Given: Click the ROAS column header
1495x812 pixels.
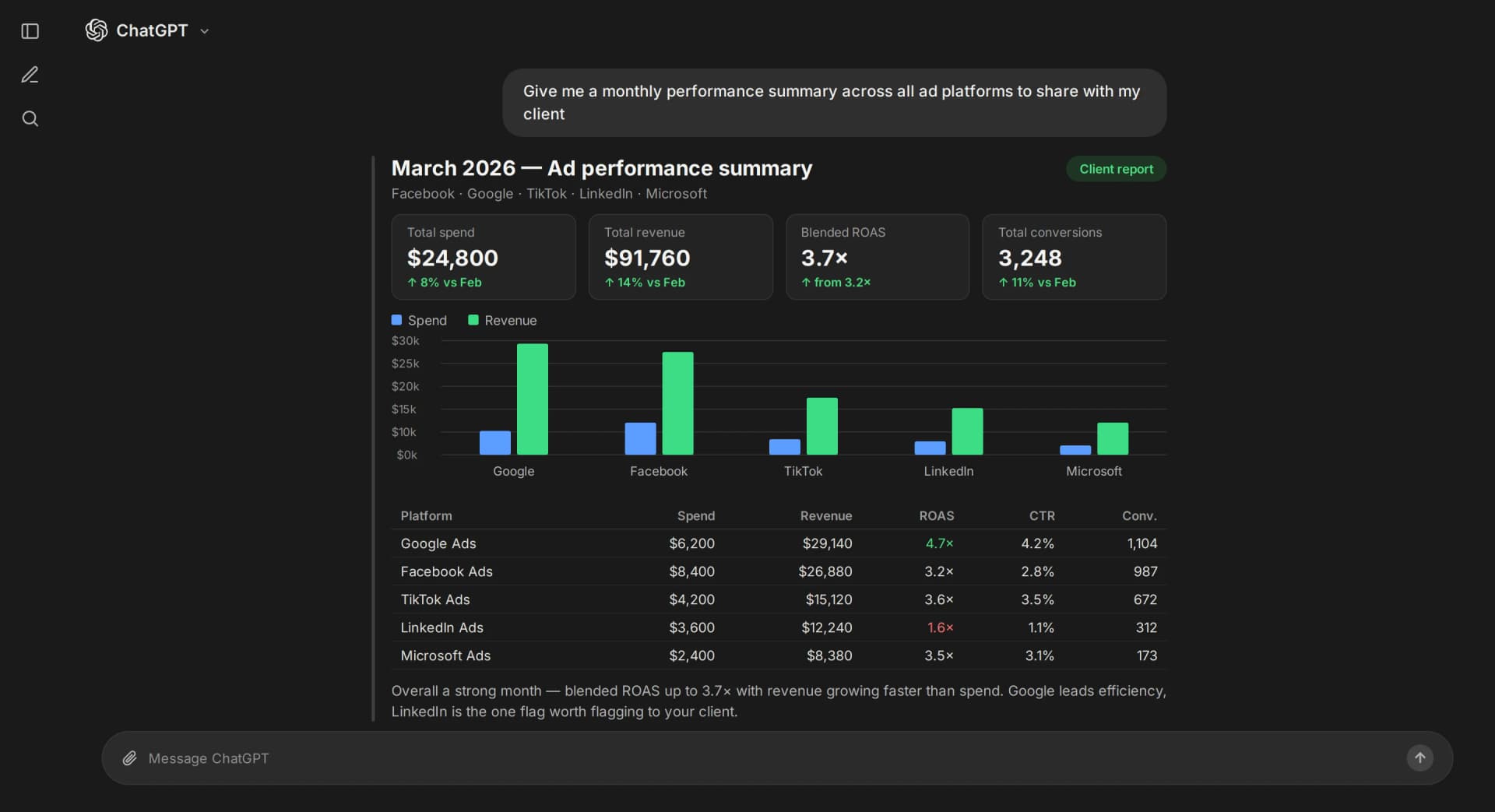Looking at the screenshot, I should (x=936, y=516).
